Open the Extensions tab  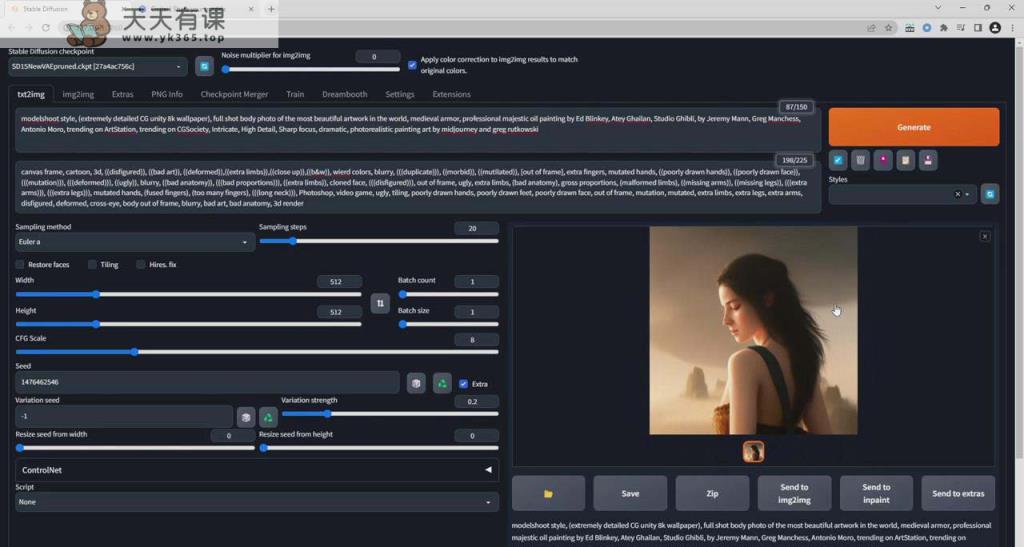point(451,94)
